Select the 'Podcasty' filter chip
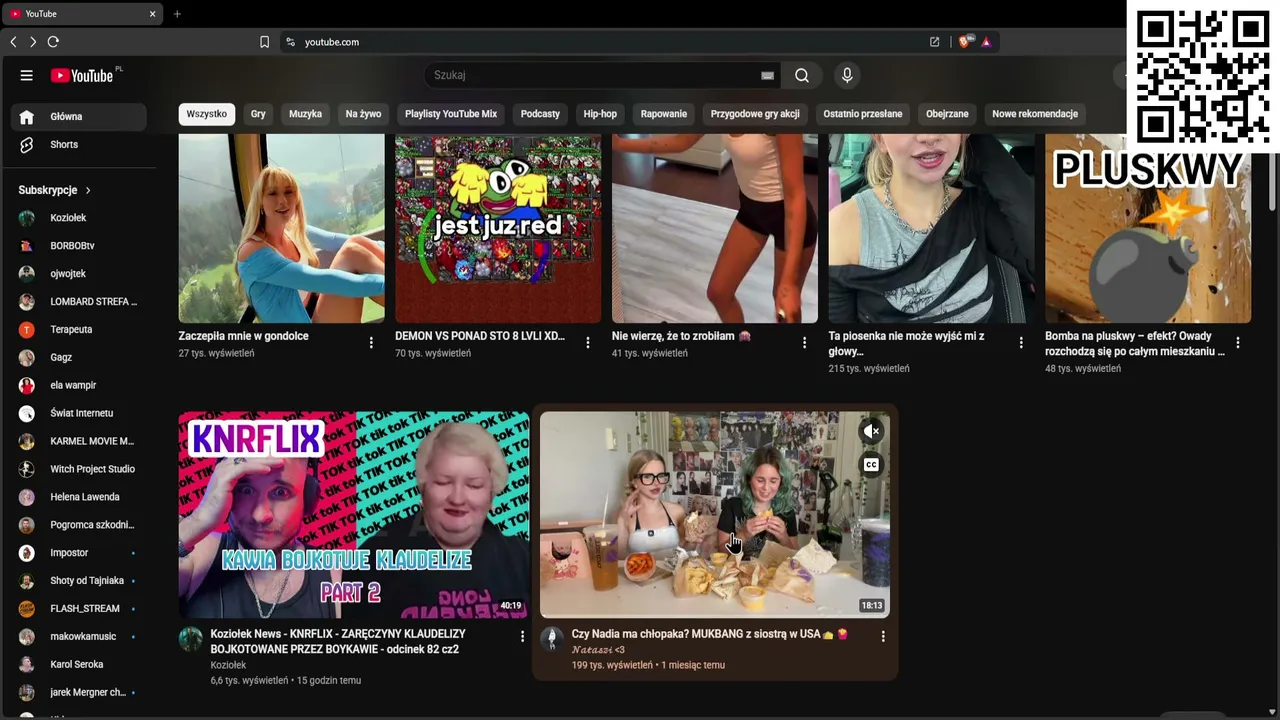The height and width of the screenshot is (720, 1280). (x=540, y=114)
